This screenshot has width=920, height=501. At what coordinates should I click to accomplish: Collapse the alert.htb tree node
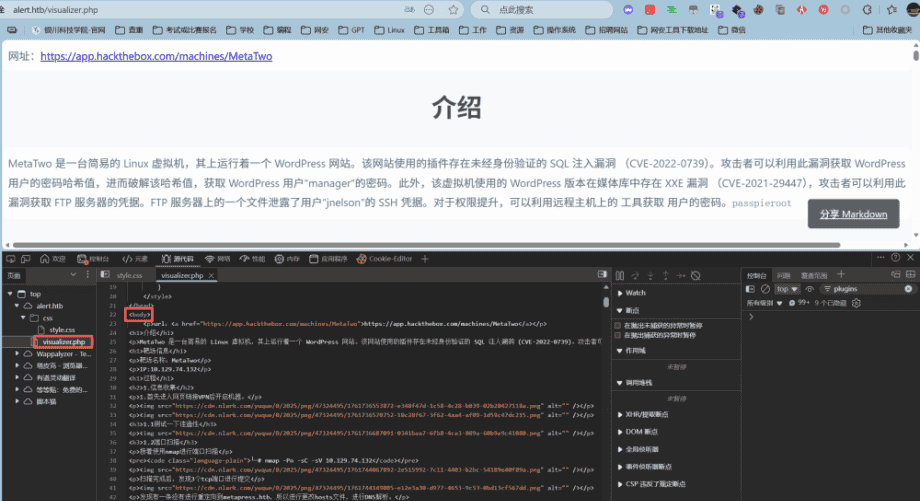17,306
